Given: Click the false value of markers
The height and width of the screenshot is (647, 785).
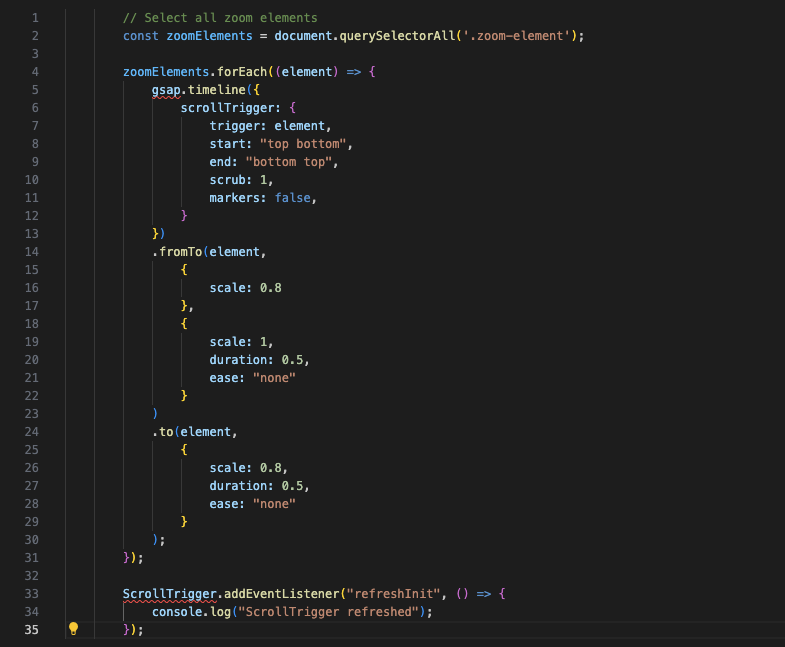Looking at the screenshot, I should point(295,198).
